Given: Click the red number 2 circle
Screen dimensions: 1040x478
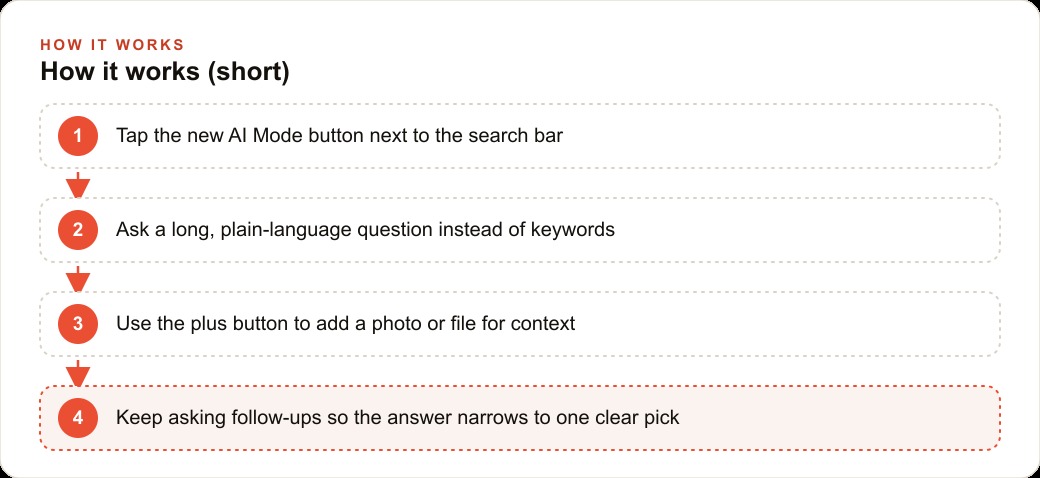Looking at the screenshot, I should tap(78, 230).
